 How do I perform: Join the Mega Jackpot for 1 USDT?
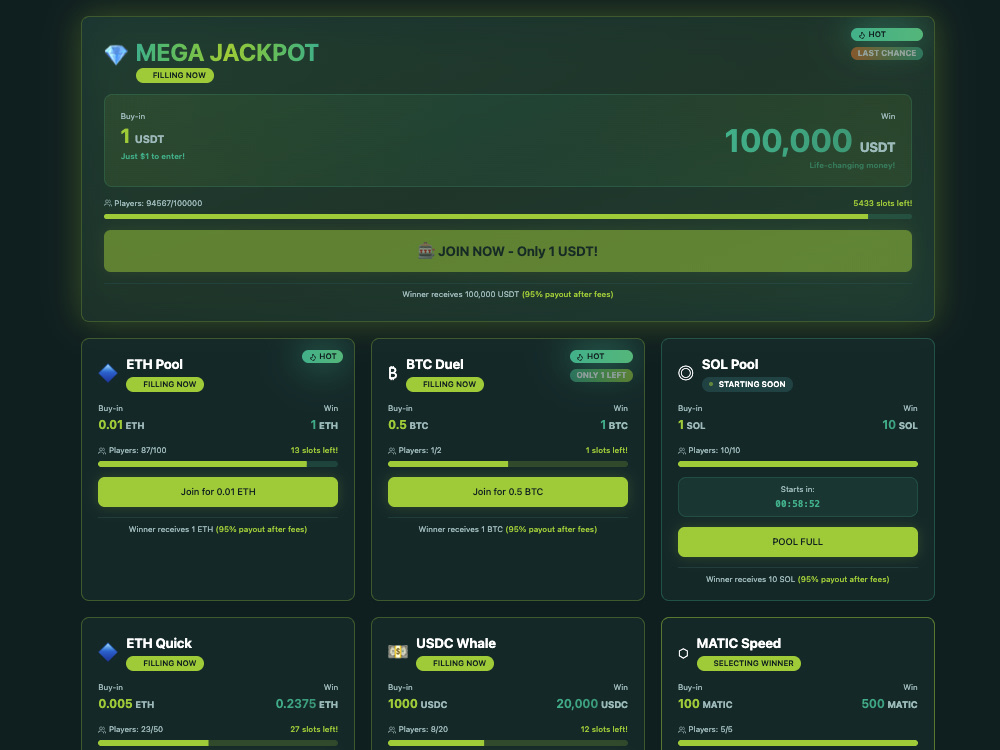tap(508, 251)
